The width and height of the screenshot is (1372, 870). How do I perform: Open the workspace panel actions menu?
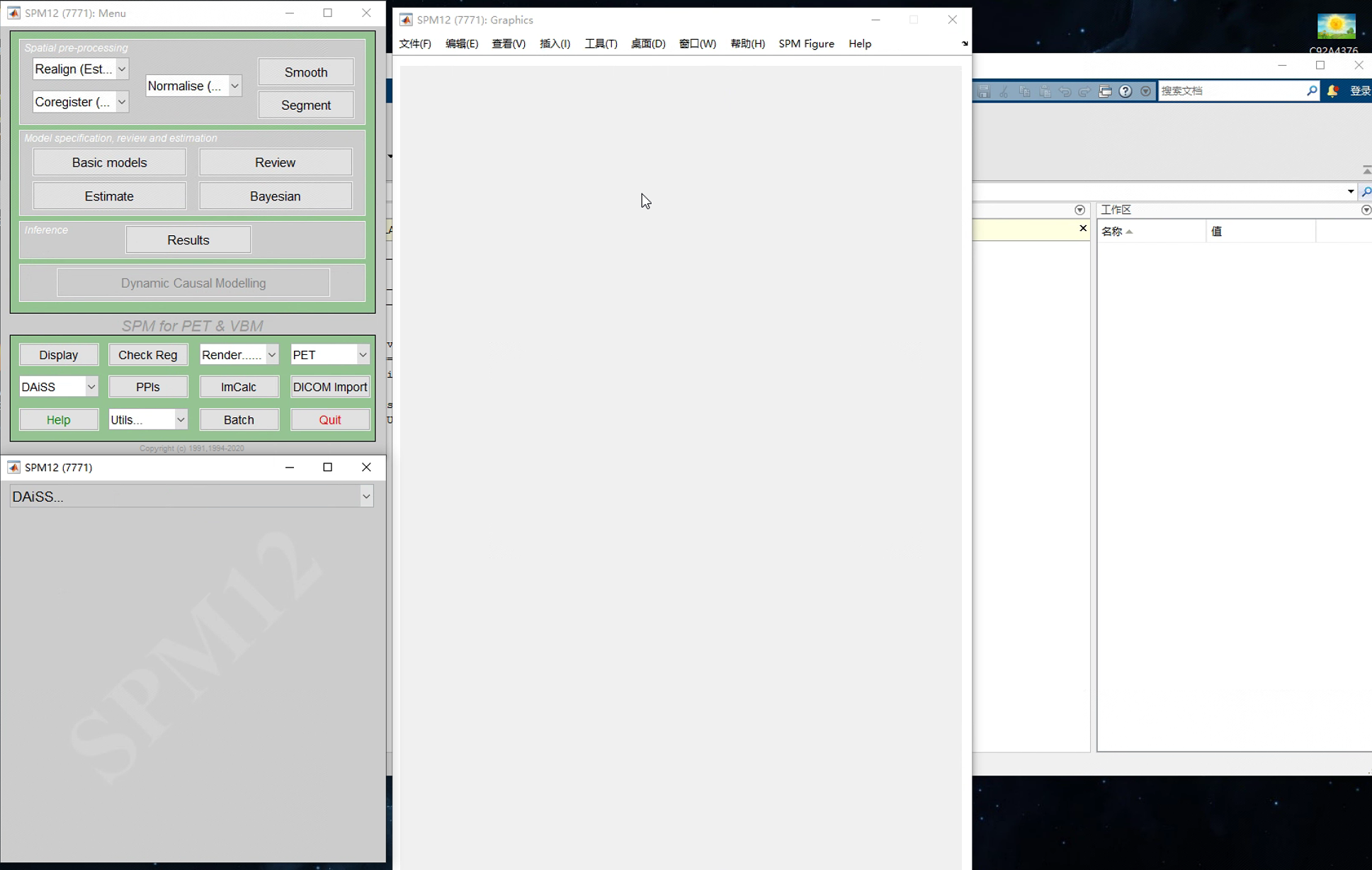(1366, 210)
